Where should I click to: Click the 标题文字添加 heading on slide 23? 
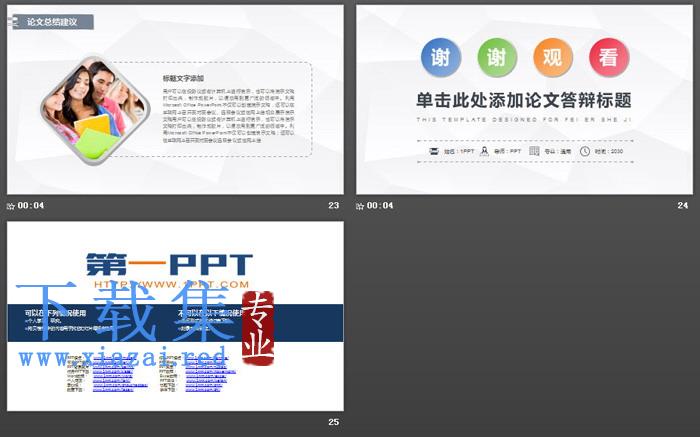183,79
